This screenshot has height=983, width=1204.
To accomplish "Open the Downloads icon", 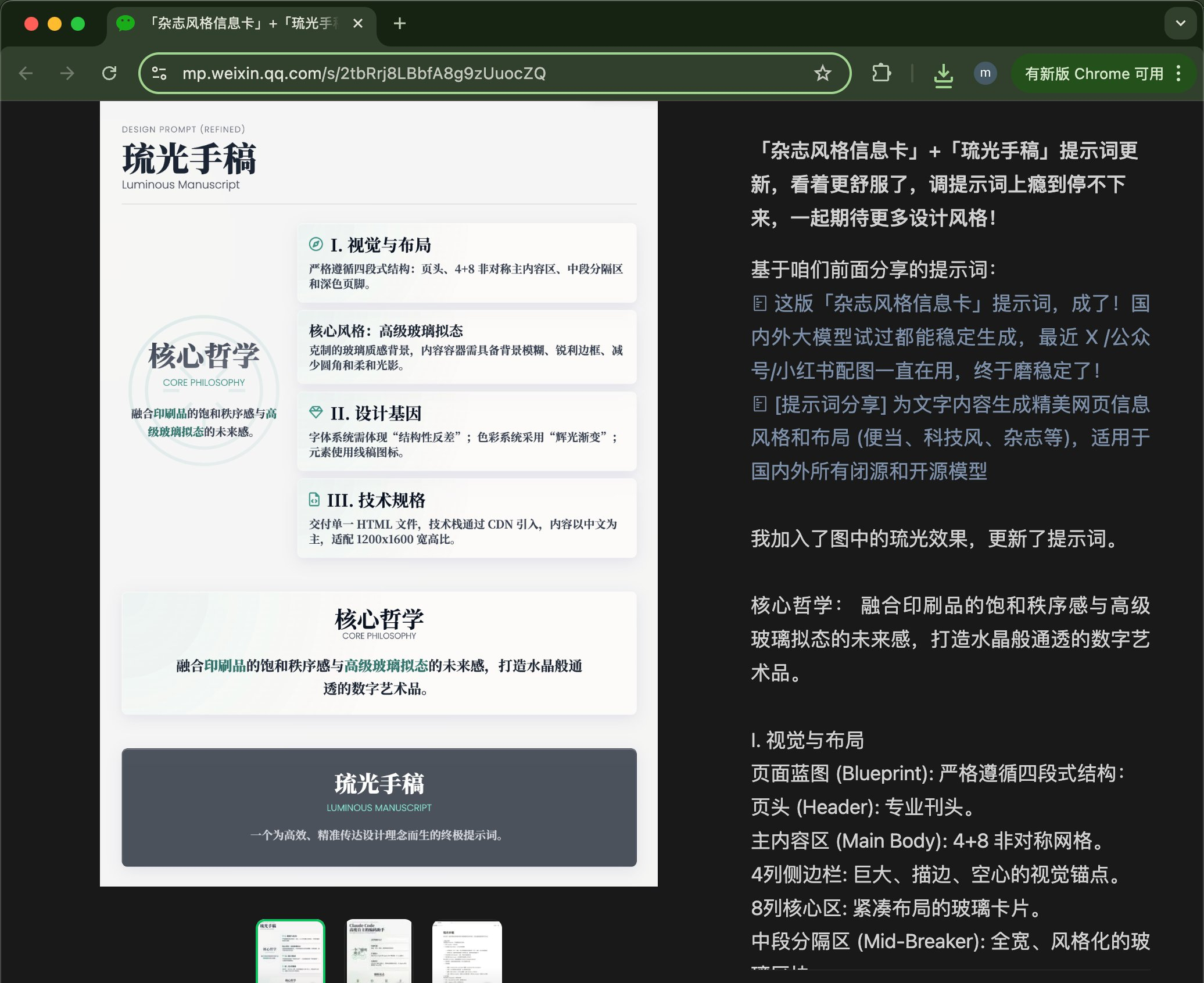I will [x=943, y=74].
